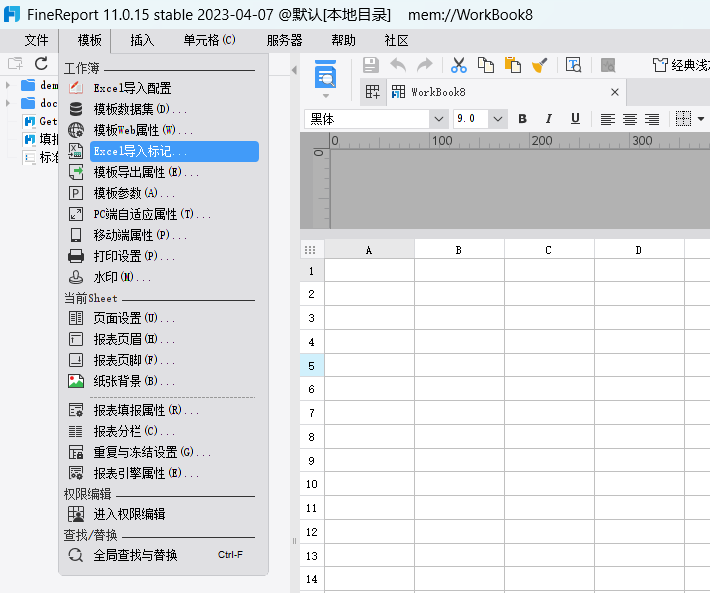Select row header 5

coord(312,366)
